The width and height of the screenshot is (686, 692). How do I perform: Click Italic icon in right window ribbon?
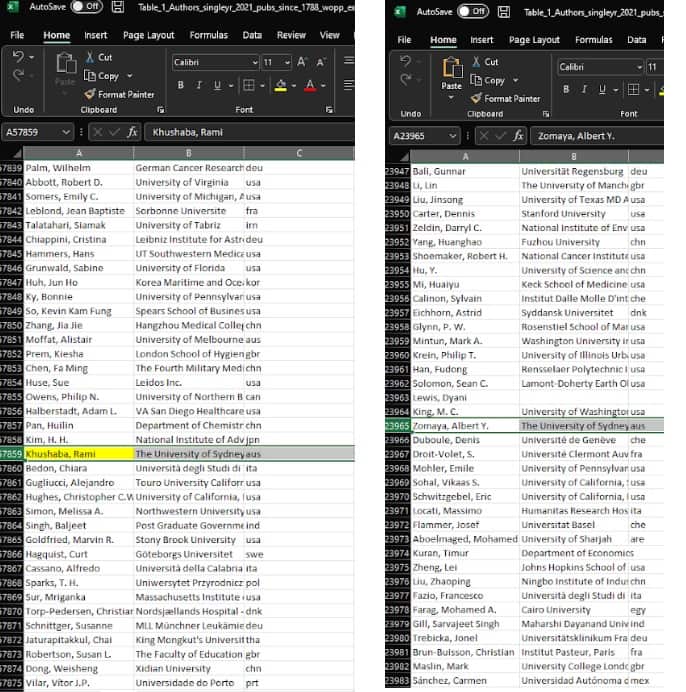[585, 89]
